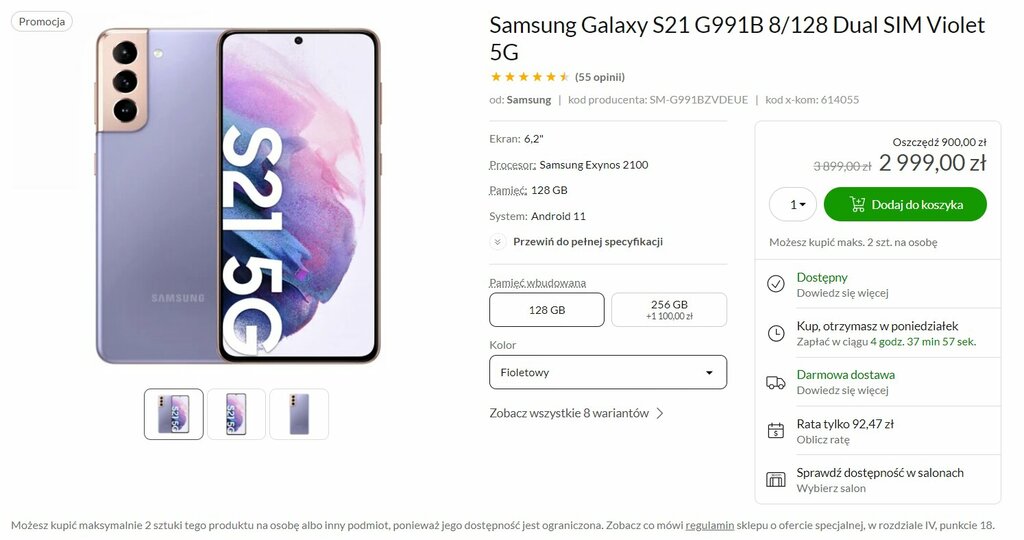Click the Samsung manufacturer link
The height and width of the screenshot is (540, 1024).
coord(529,100)
